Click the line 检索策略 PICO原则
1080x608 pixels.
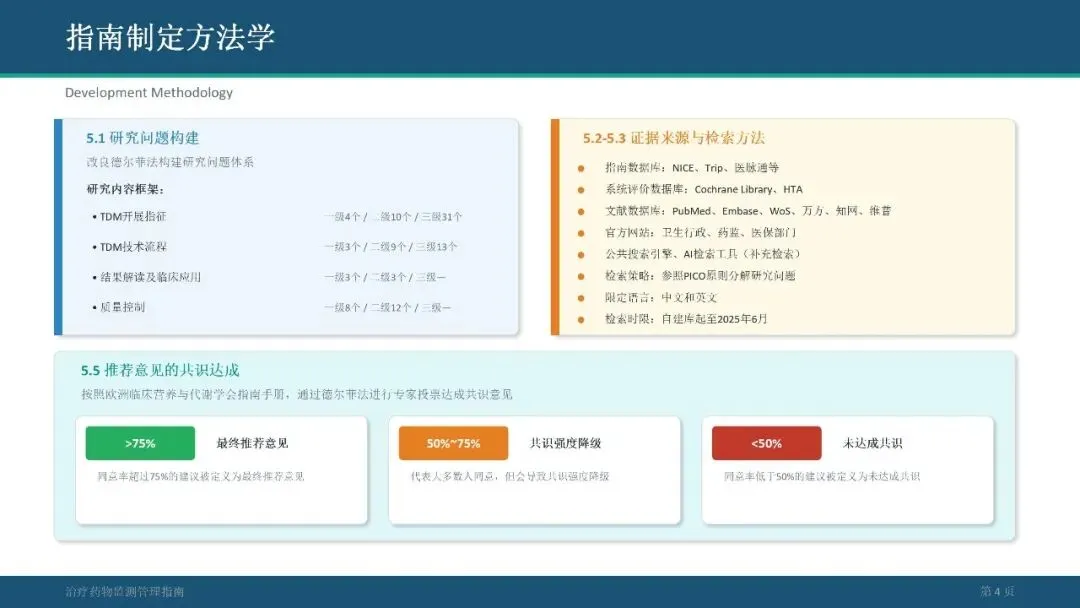[700, 275]
